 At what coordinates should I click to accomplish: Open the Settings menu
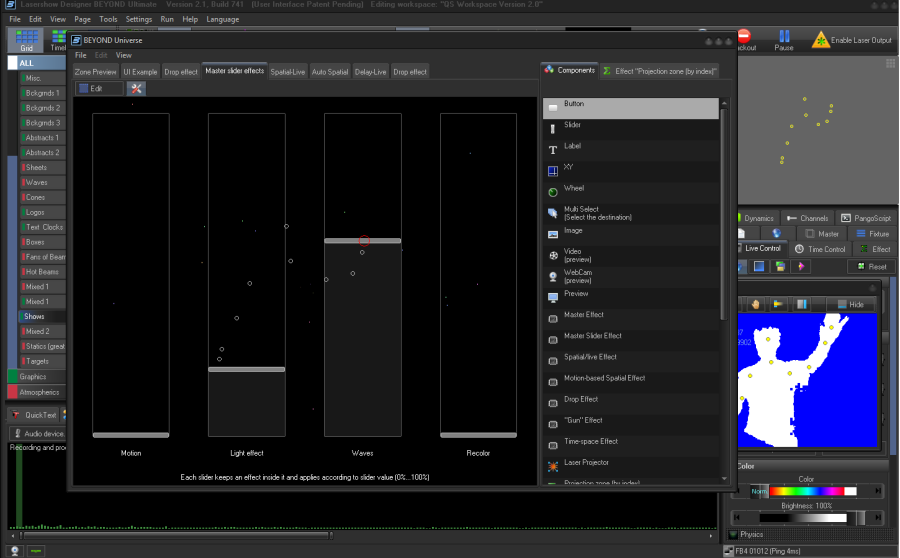coord(139,19)
